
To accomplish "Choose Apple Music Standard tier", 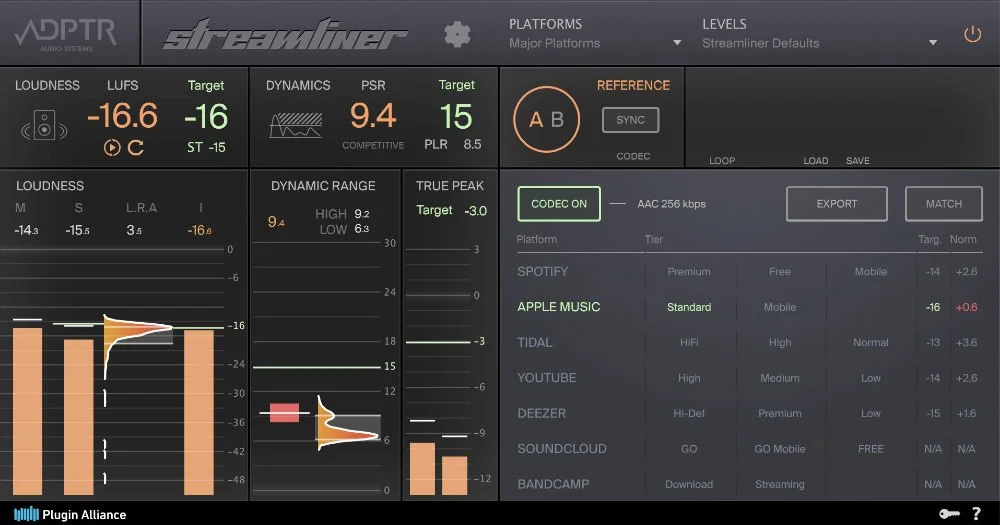I will point(689,307).
